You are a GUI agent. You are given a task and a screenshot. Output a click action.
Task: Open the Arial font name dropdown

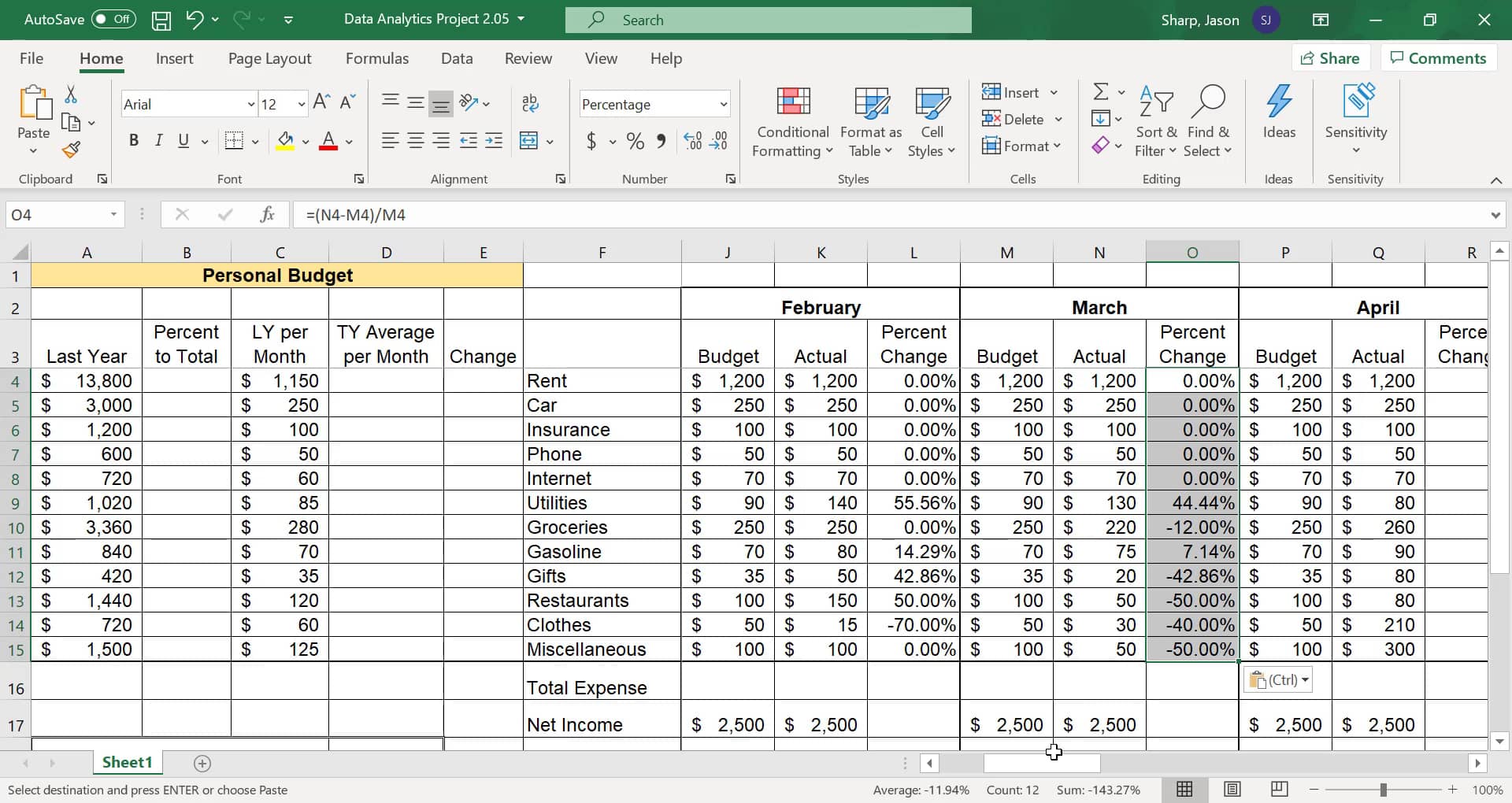click(x=251, y=105)
